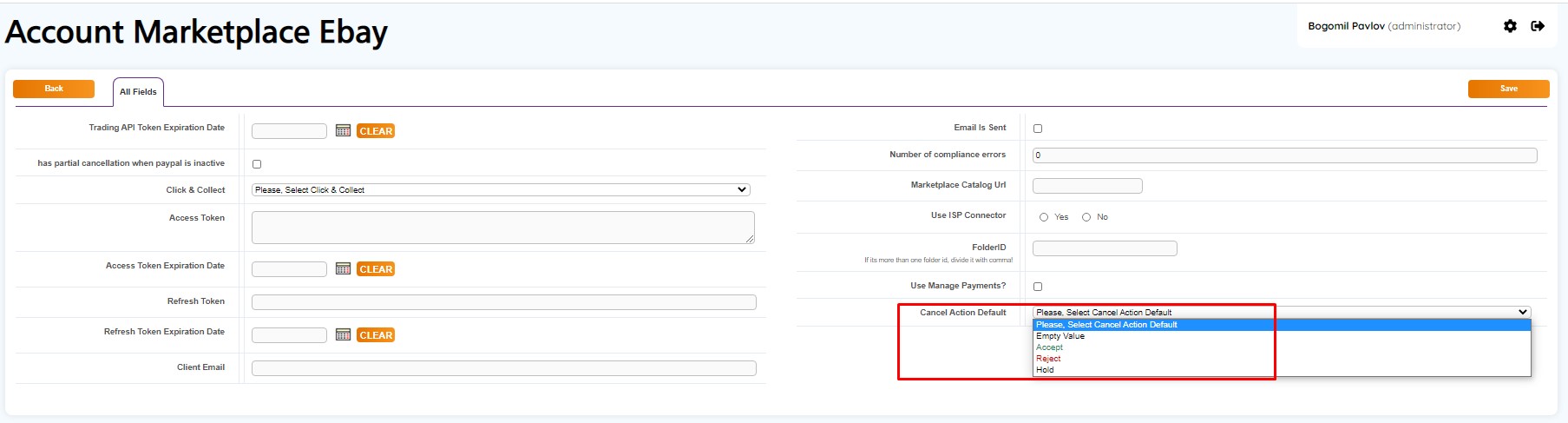Click the Back button
The image size is (1568, 423).
54,89
